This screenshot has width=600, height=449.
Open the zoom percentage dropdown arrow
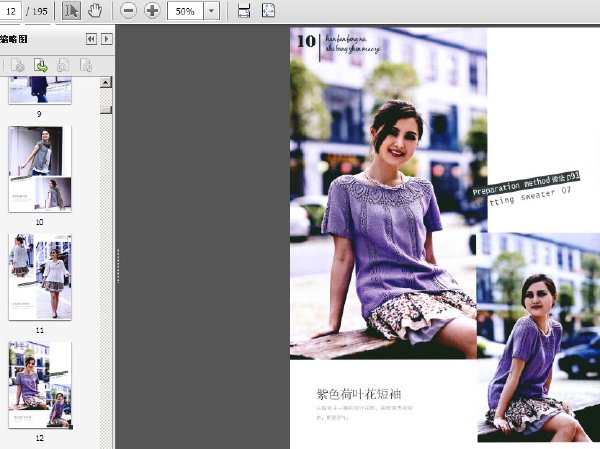(211, 11)
